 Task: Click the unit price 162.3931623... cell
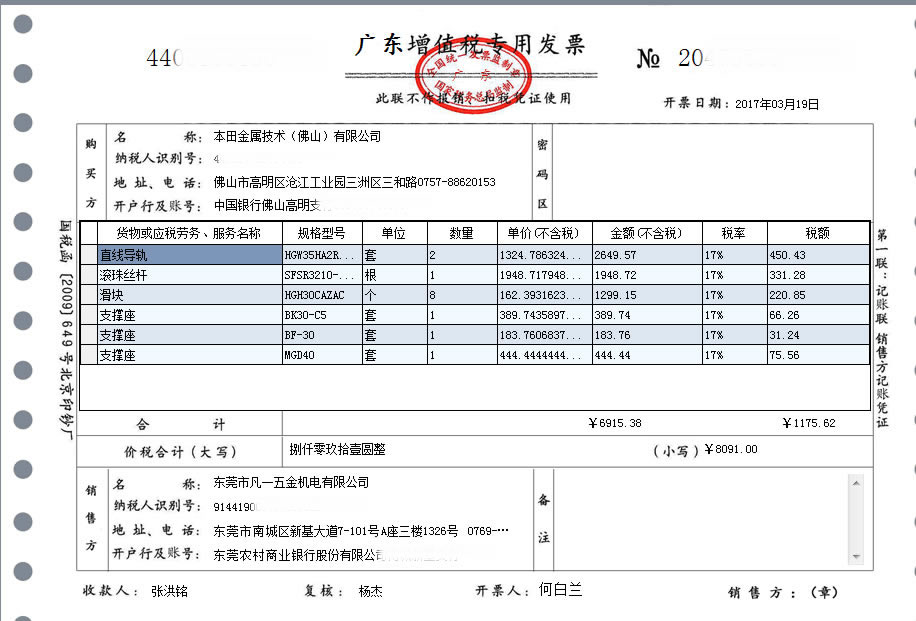[x=544, y=294]
